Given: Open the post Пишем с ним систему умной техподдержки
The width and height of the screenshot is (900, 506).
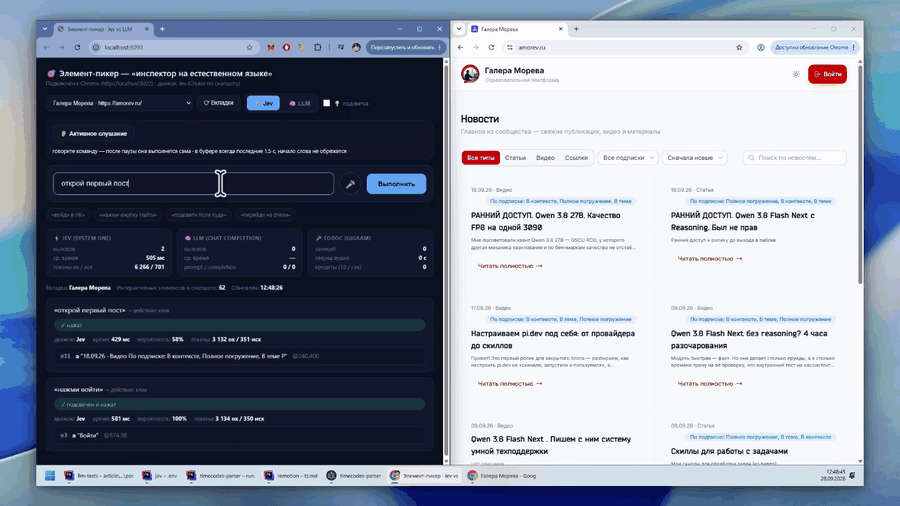Looking at the screenshot, I should pyautogui.click(x=550, y=445).
